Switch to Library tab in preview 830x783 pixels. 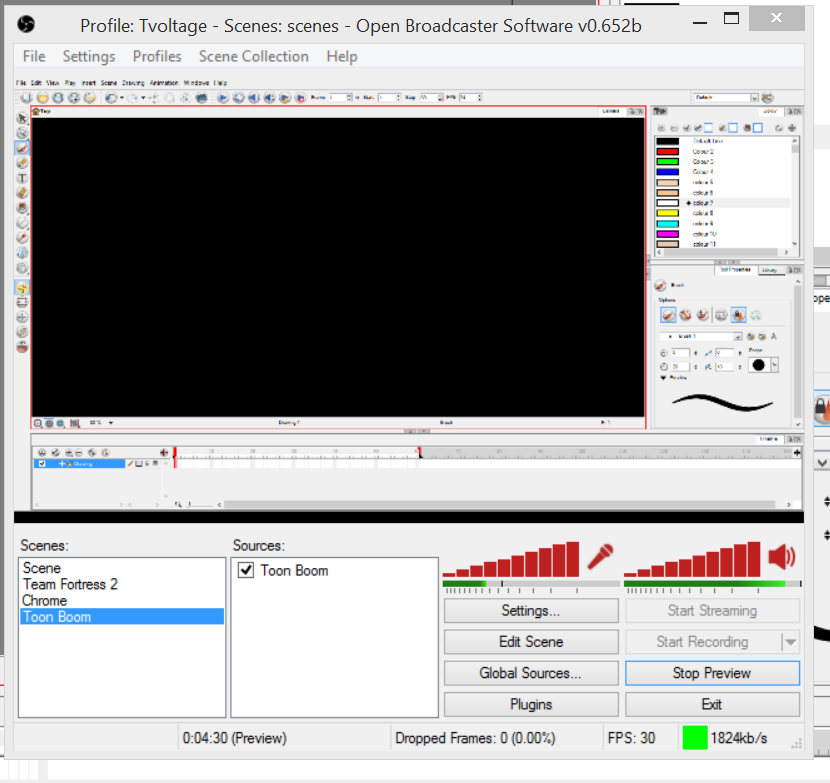pyautogui.click(x=770, y=270)
